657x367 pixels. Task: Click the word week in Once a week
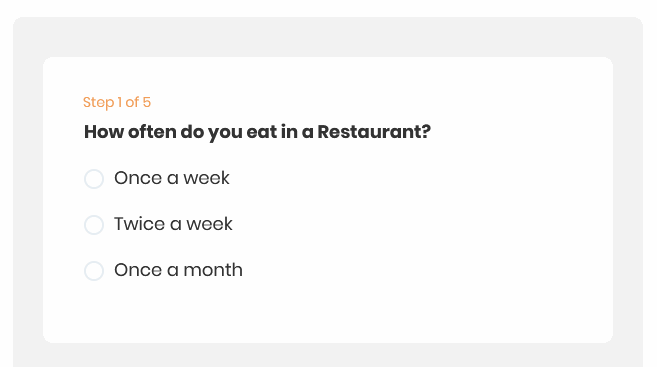207,178
